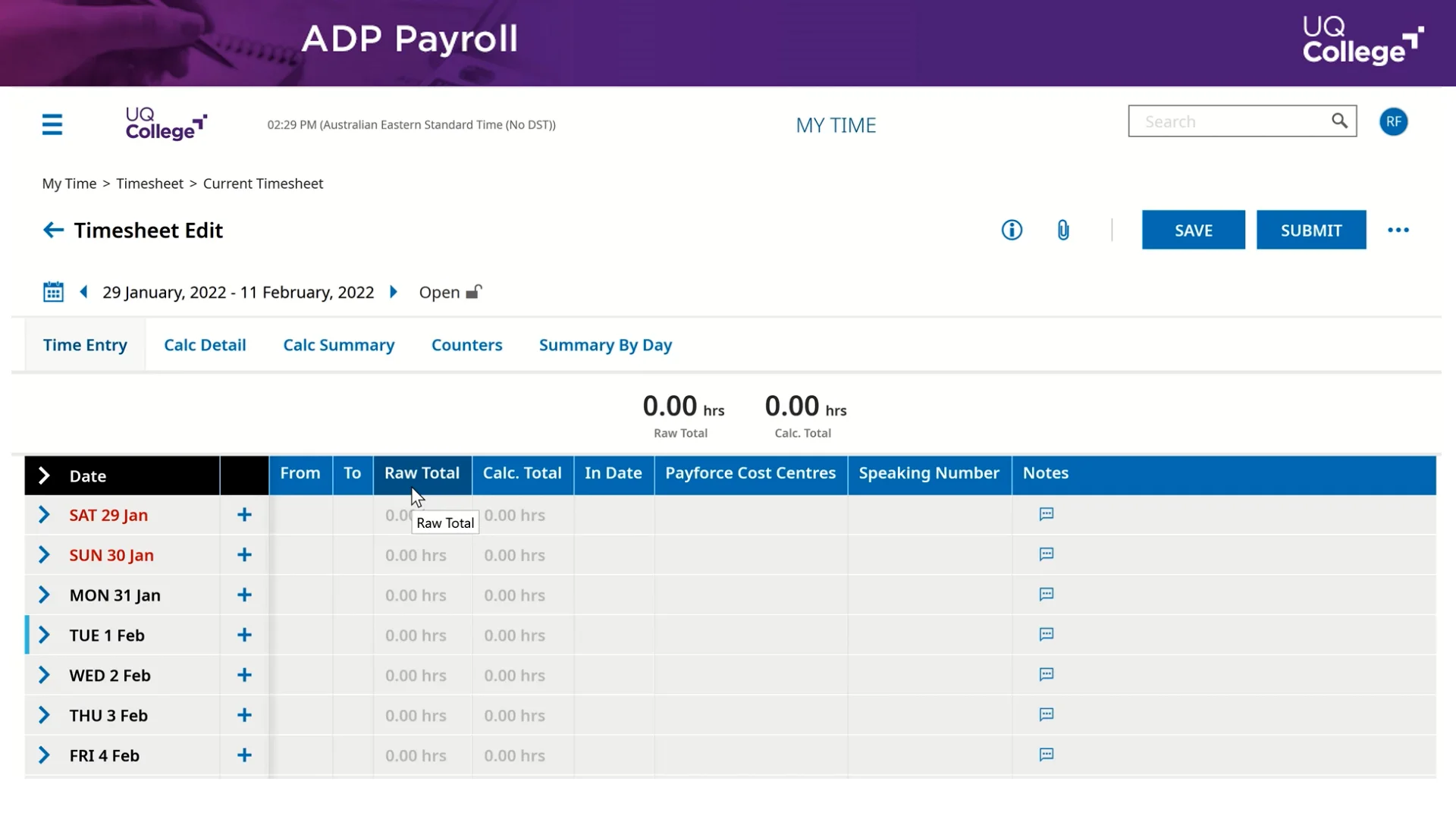Click the hamburger navigation menu

click(52, 124)
